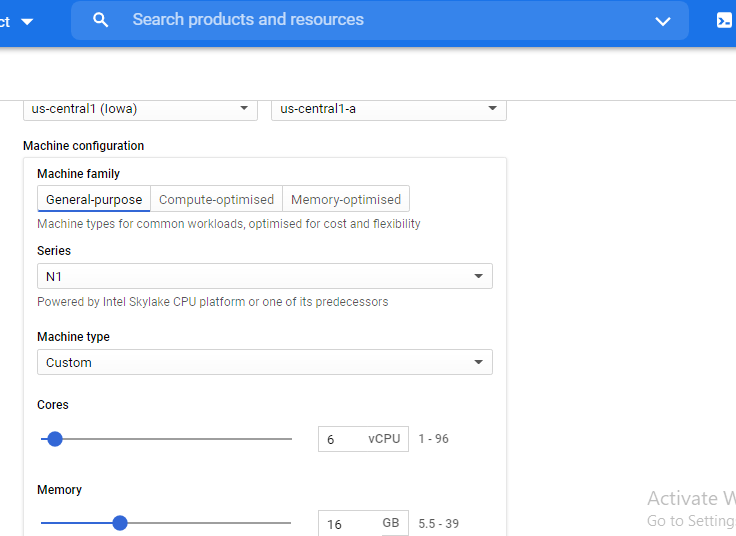Click the unfilled Cores slider track
Image resolution: width=736 pixels, height=536 pixels.
[180, 438]
